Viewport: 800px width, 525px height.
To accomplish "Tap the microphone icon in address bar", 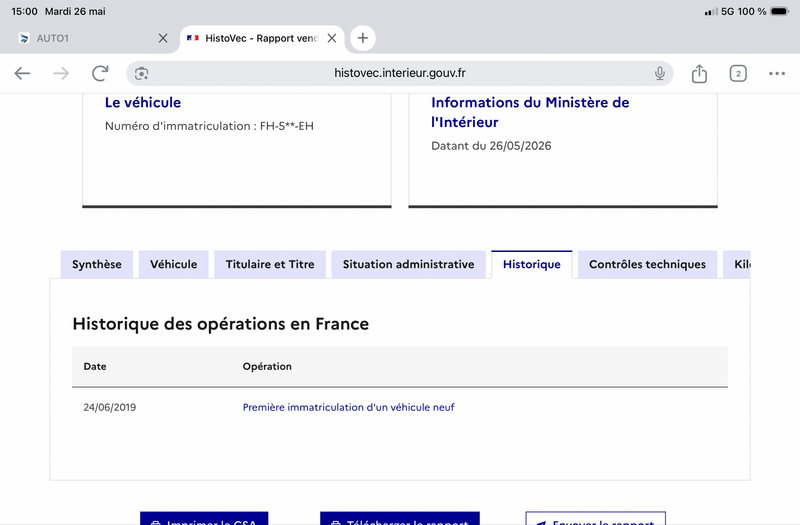I will pyautogui.click(x=660, y=73).
